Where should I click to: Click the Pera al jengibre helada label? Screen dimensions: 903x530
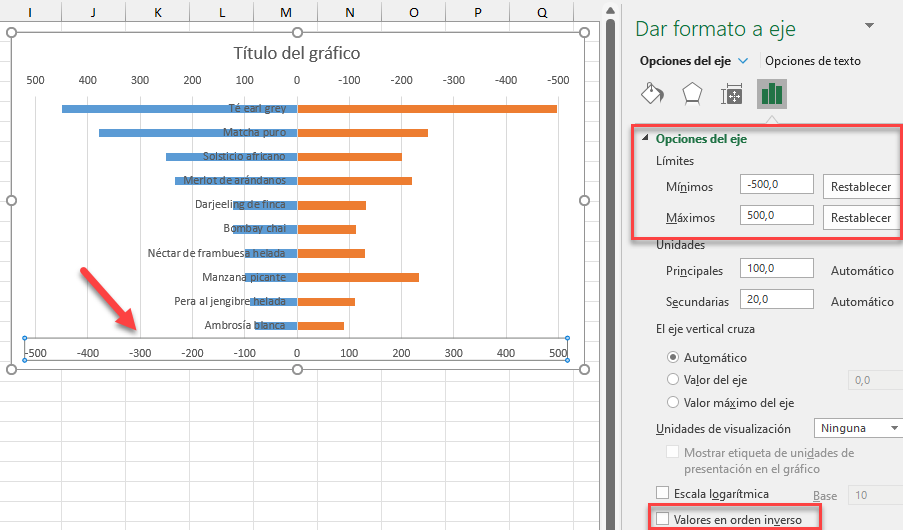(x=230, y=301)
